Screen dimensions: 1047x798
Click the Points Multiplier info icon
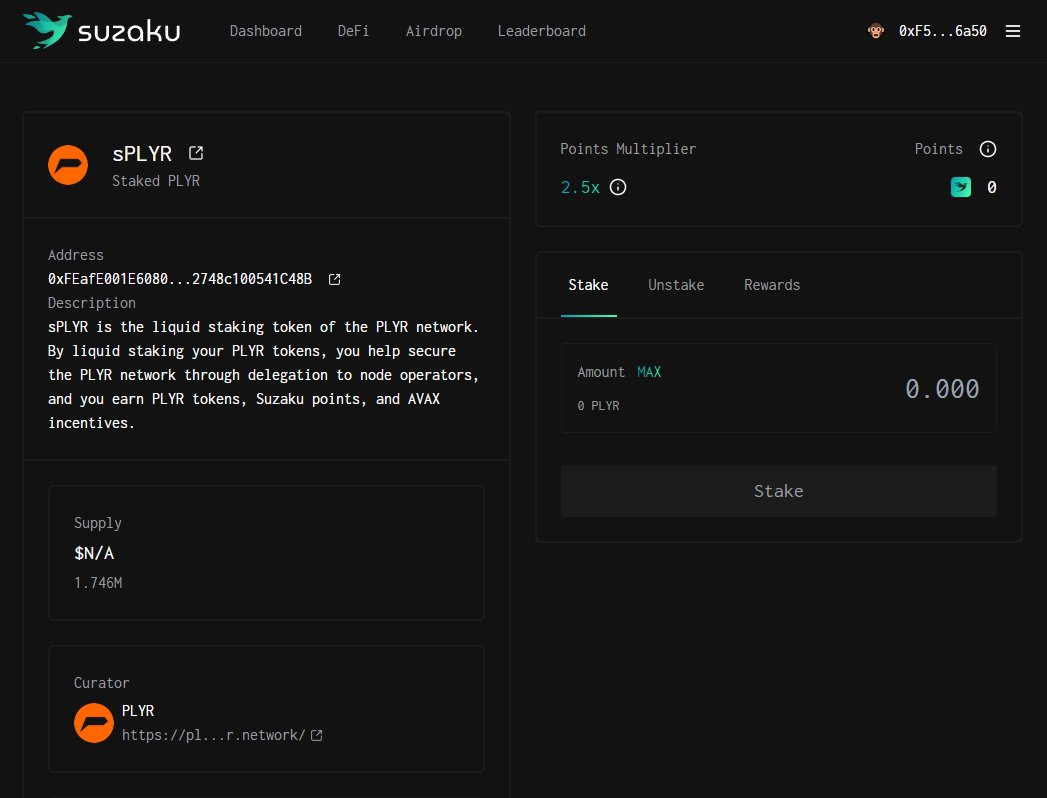[x=618, y=187]
